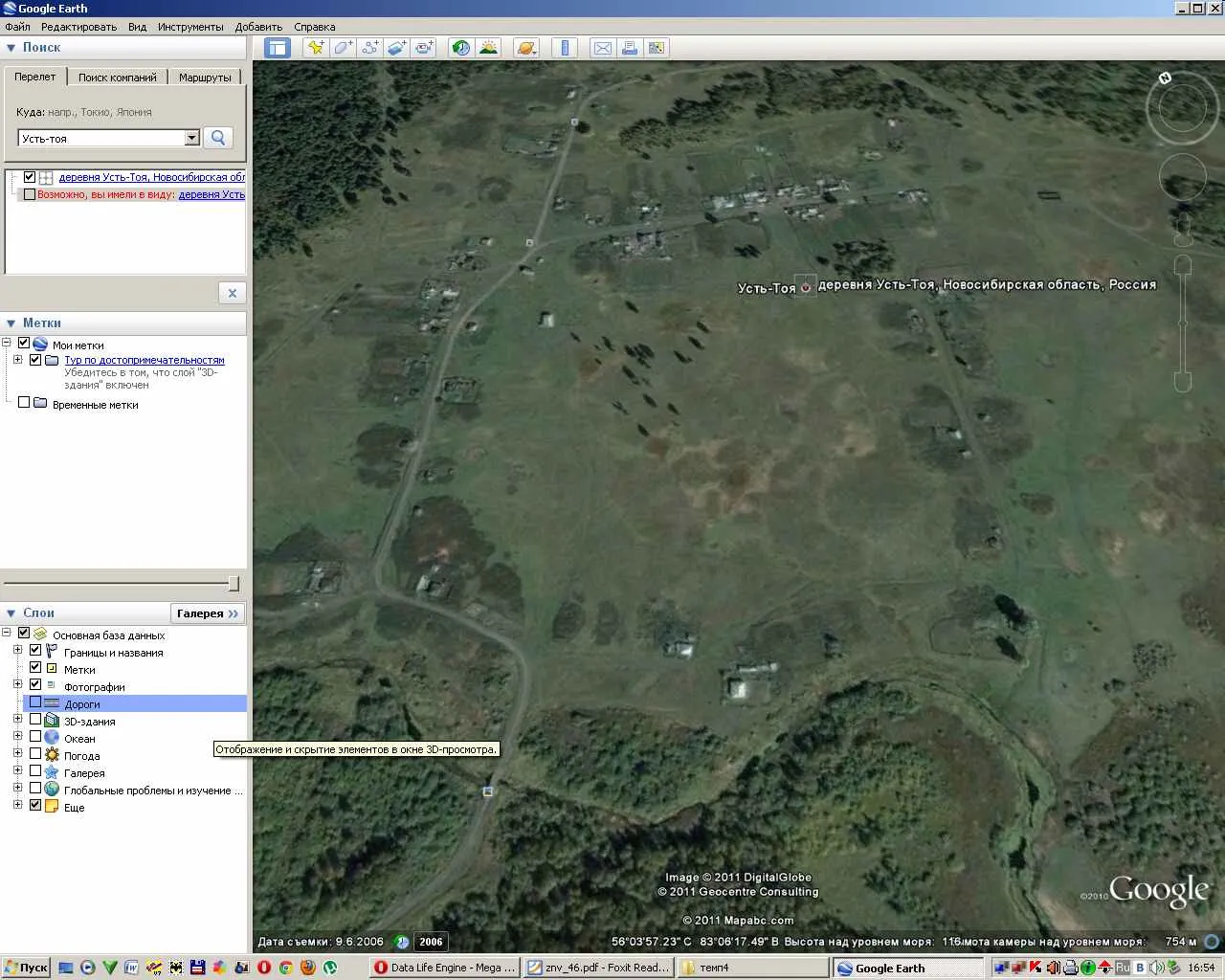The width and height of the screenshot is (1225, 980).
Task: Uncheck the Фотографии layer
Action: [x=35, y=685]
